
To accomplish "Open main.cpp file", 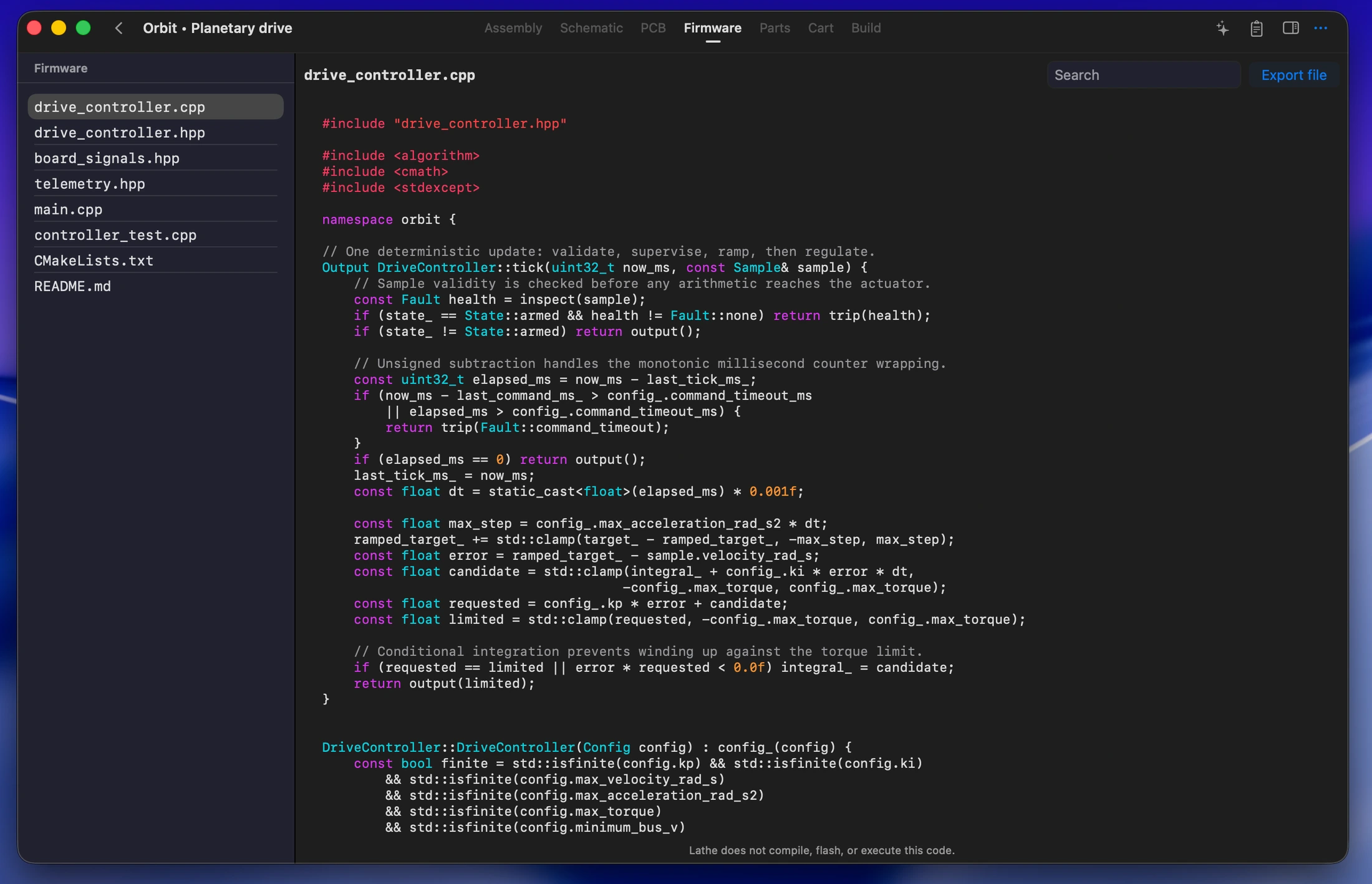I will (x=155, y=209).
